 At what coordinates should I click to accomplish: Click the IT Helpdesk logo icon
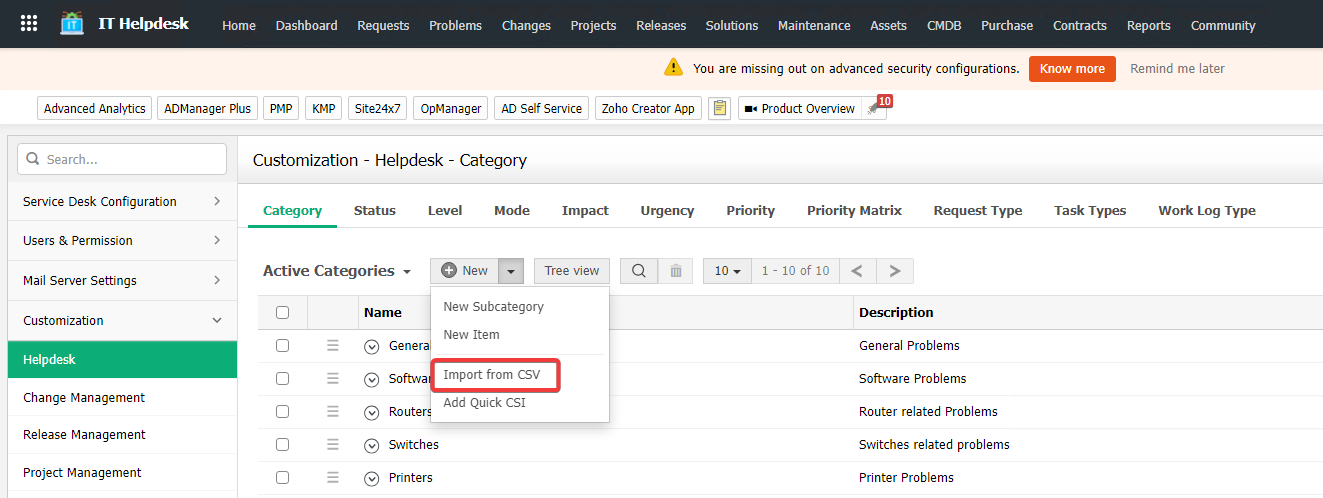tap(72, 24)
